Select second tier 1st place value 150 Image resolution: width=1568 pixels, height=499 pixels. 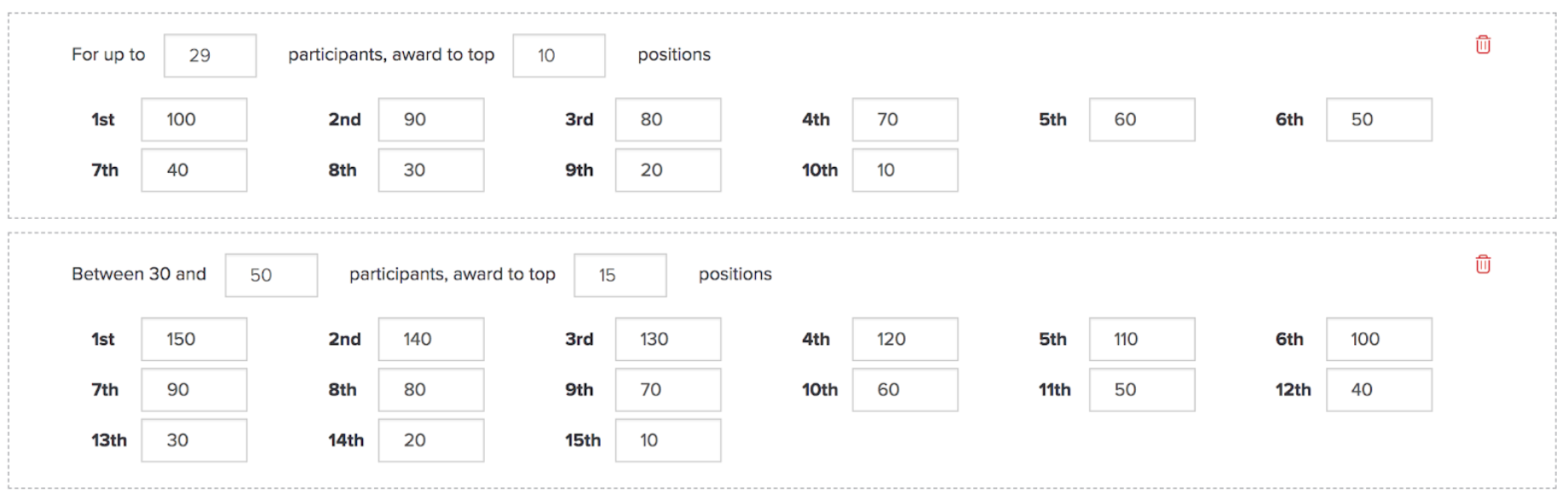click(194, 339)
